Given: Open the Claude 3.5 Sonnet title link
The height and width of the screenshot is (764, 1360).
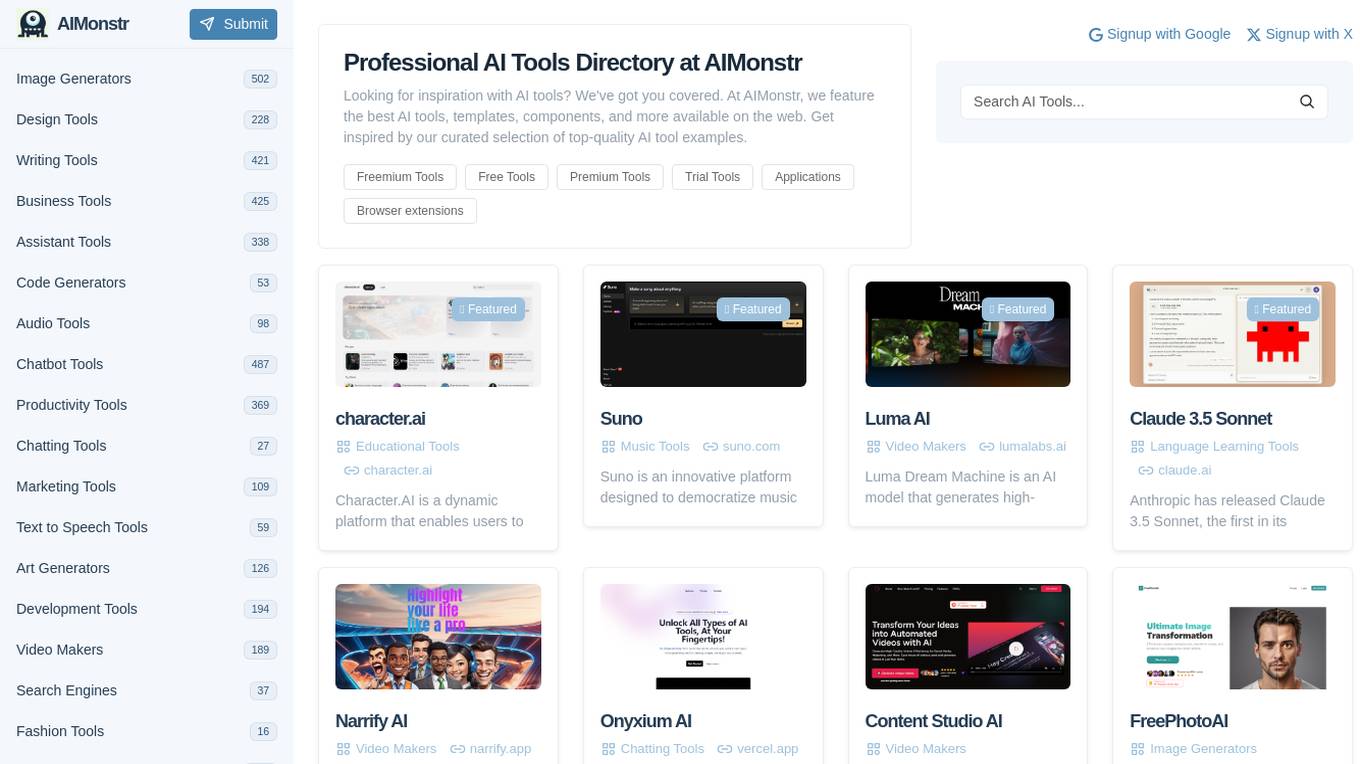Looking at the screenshot, I should click(x=1200, y=419).
